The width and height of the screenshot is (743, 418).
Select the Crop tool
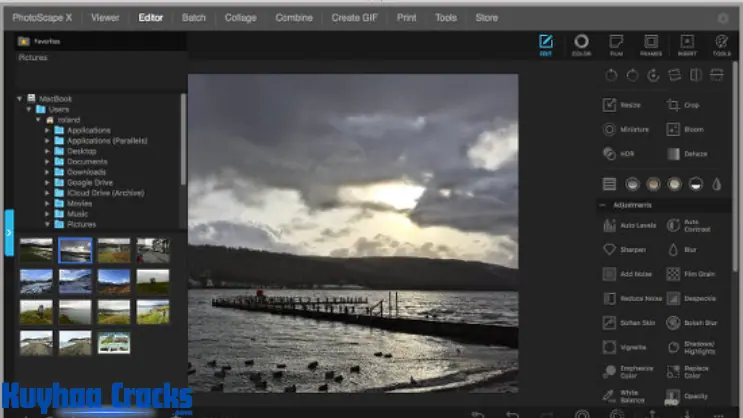tap(682, 105)
